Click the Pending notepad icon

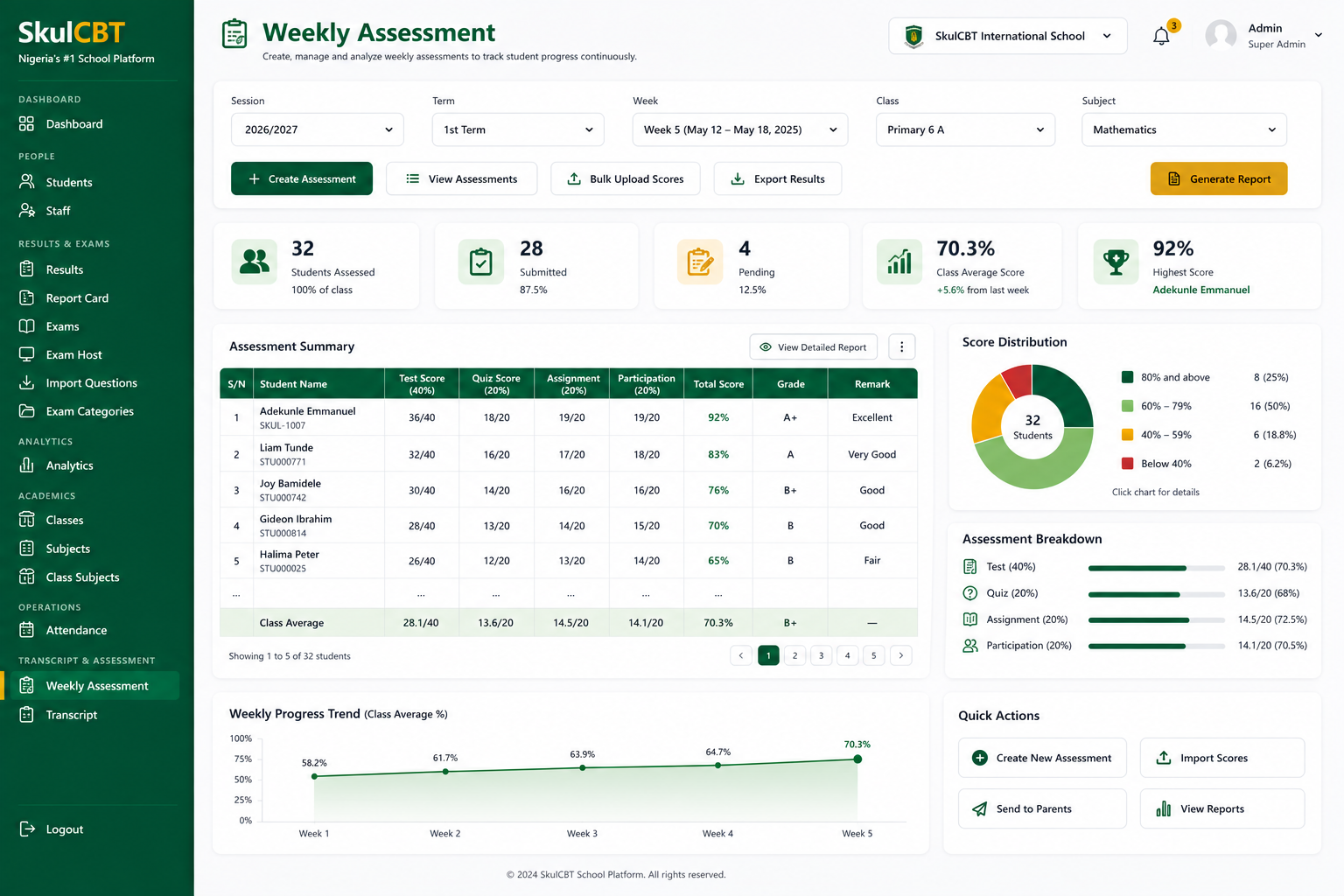(700, 262)
